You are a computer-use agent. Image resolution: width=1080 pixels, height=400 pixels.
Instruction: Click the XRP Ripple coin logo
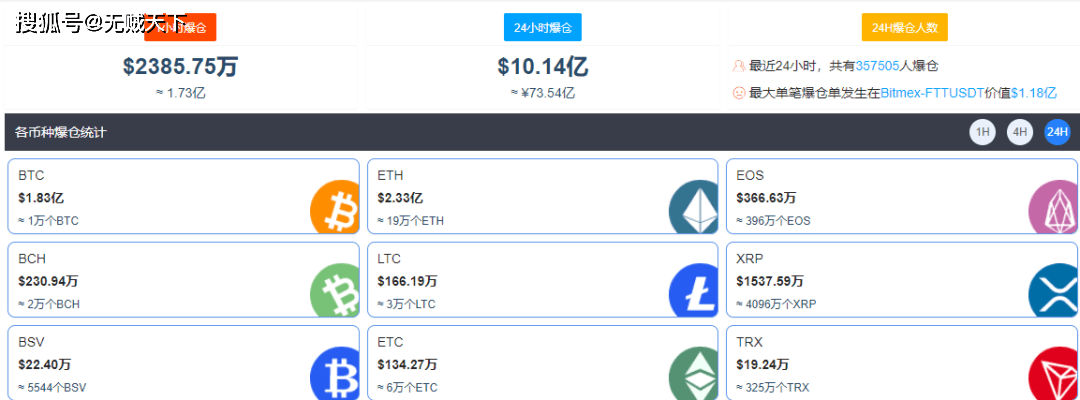[1053, 291]
